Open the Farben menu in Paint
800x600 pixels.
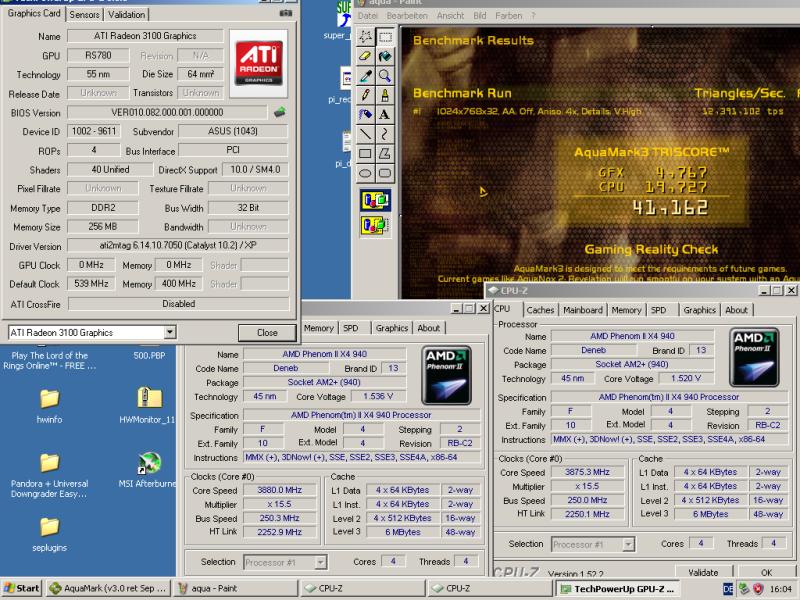coord(508,16)
